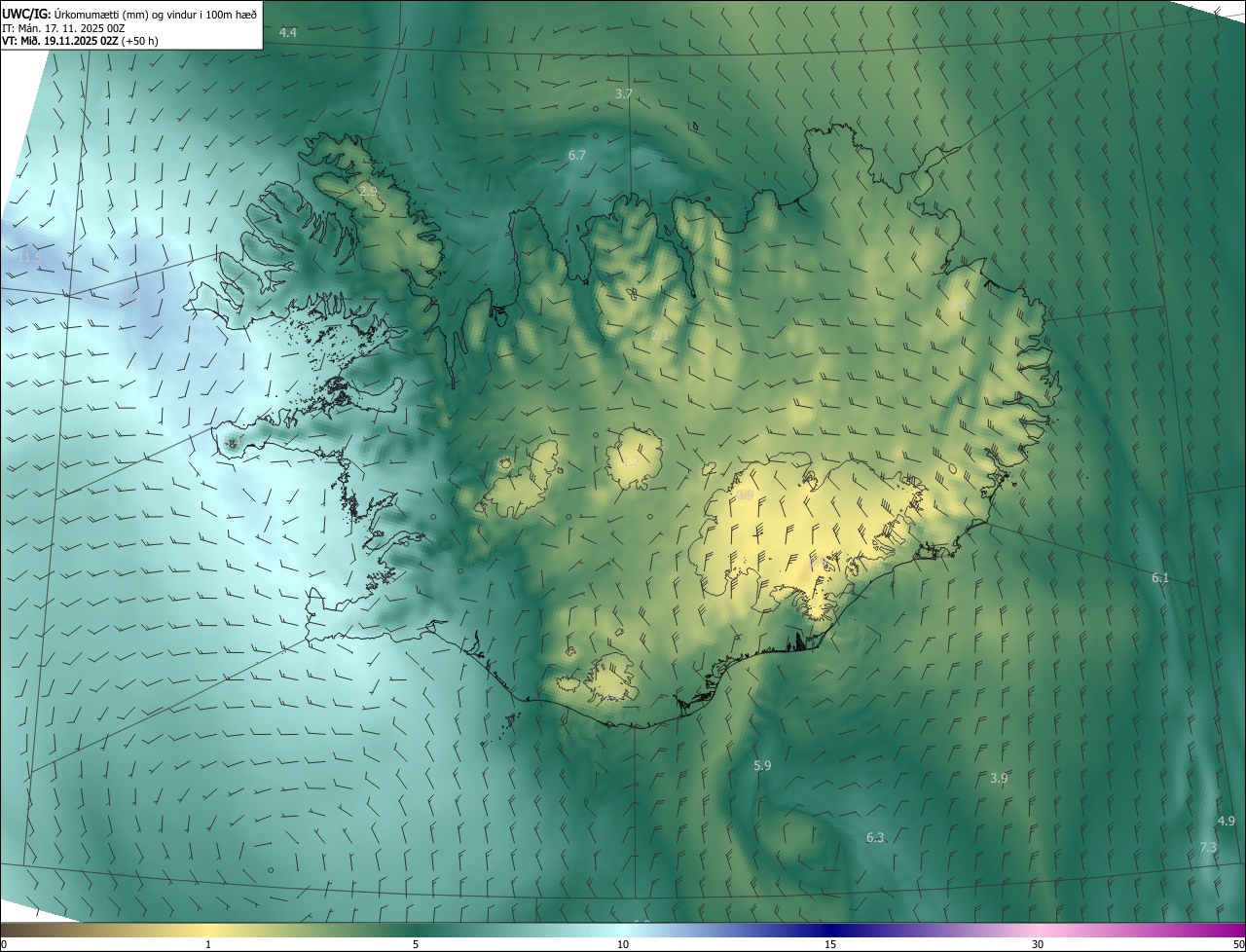Click the 50 tick on the color scale
The width and height of the screenshot is (1246, 952).
[x=1238, y=944]
